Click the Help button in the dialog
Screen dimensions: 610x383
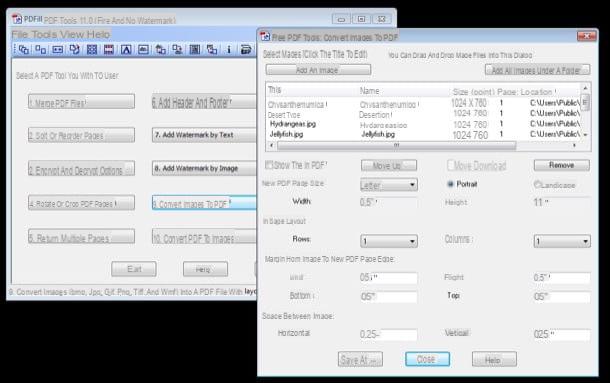494,359
